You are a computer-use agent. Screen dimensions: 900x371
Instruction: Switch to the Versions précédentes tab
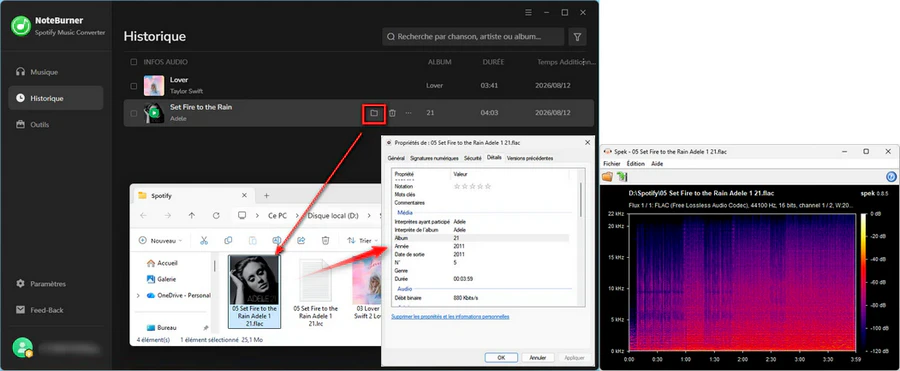point(530,158)
